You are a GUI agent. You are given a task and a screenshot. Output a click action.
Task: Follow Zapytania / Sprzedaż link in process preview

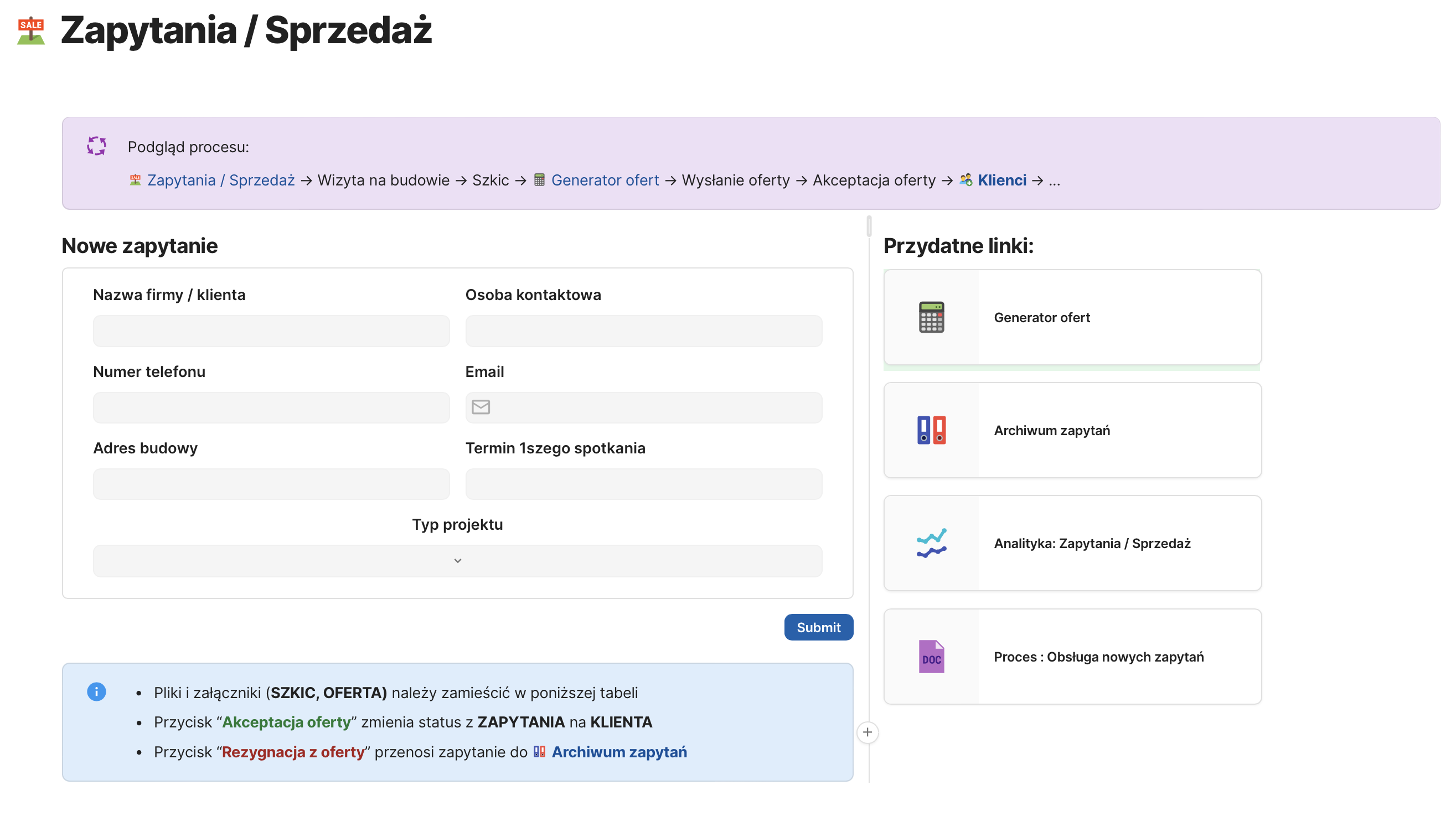[x=221, y=180]
